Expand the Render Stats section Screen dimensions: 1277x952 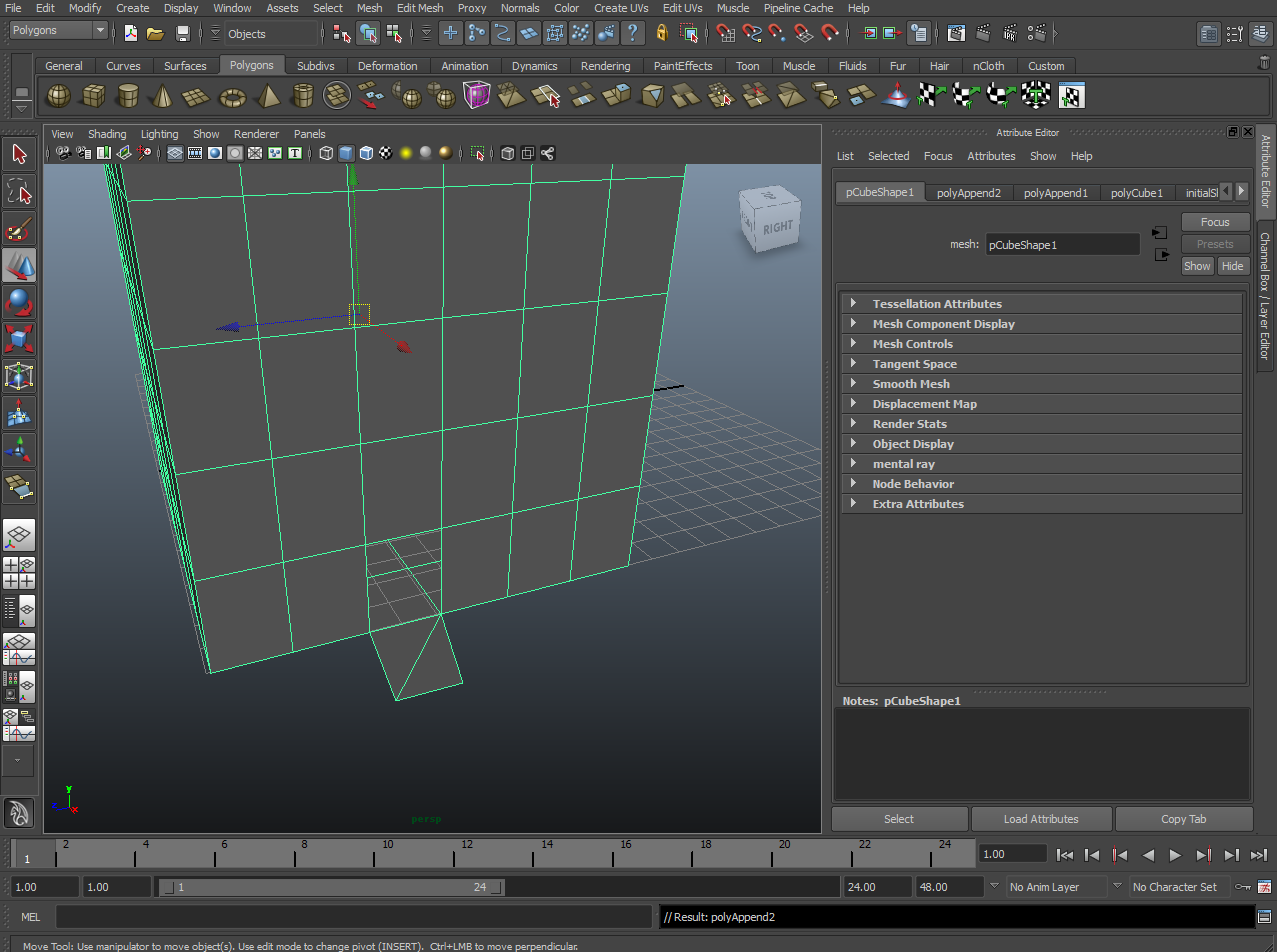(909, 423)
